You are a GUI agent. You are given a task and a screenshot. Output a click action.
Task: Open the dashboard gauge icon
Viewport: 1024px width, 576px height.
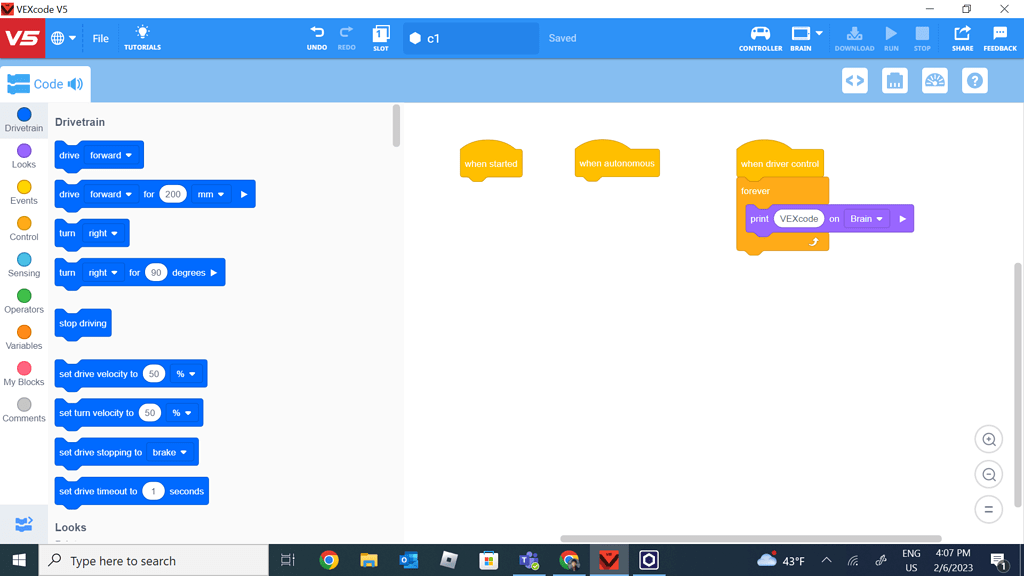934,80
